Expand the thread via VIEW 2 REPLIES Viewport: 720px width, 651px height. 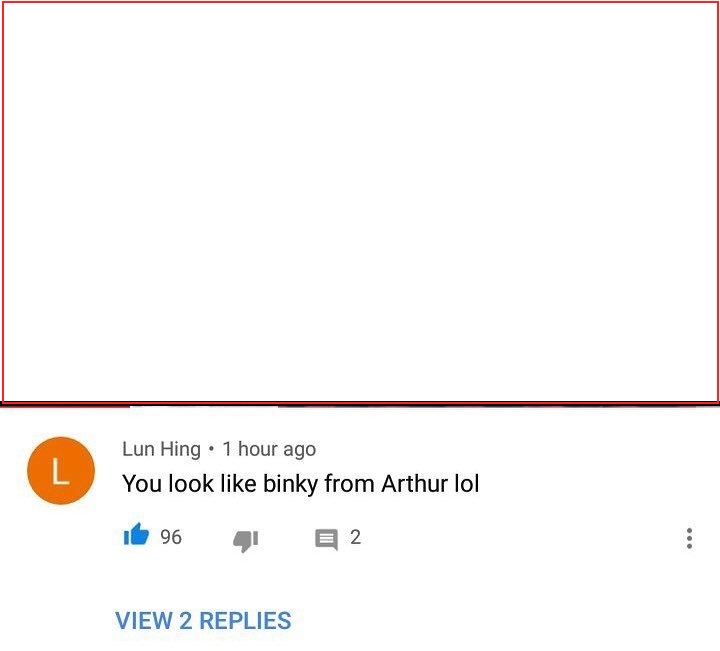[x=203, y=621]
